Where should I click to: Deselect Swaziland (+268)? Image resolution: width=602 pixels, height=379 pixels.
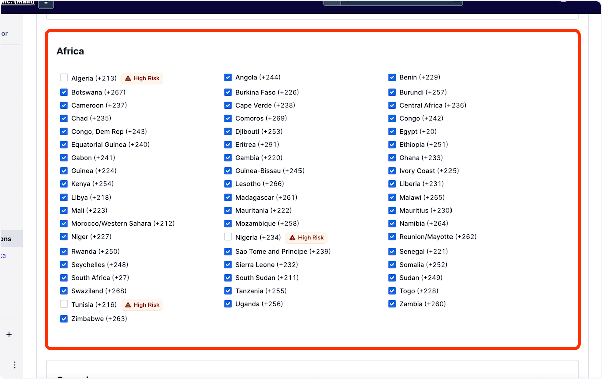point(64,291)
